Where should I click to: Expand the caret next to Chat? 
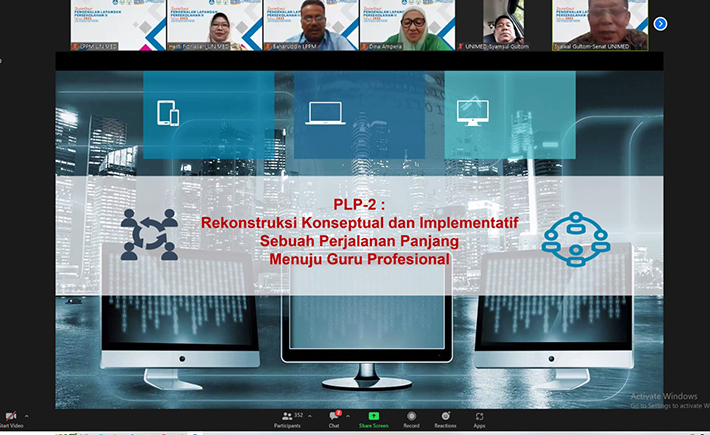348,416
